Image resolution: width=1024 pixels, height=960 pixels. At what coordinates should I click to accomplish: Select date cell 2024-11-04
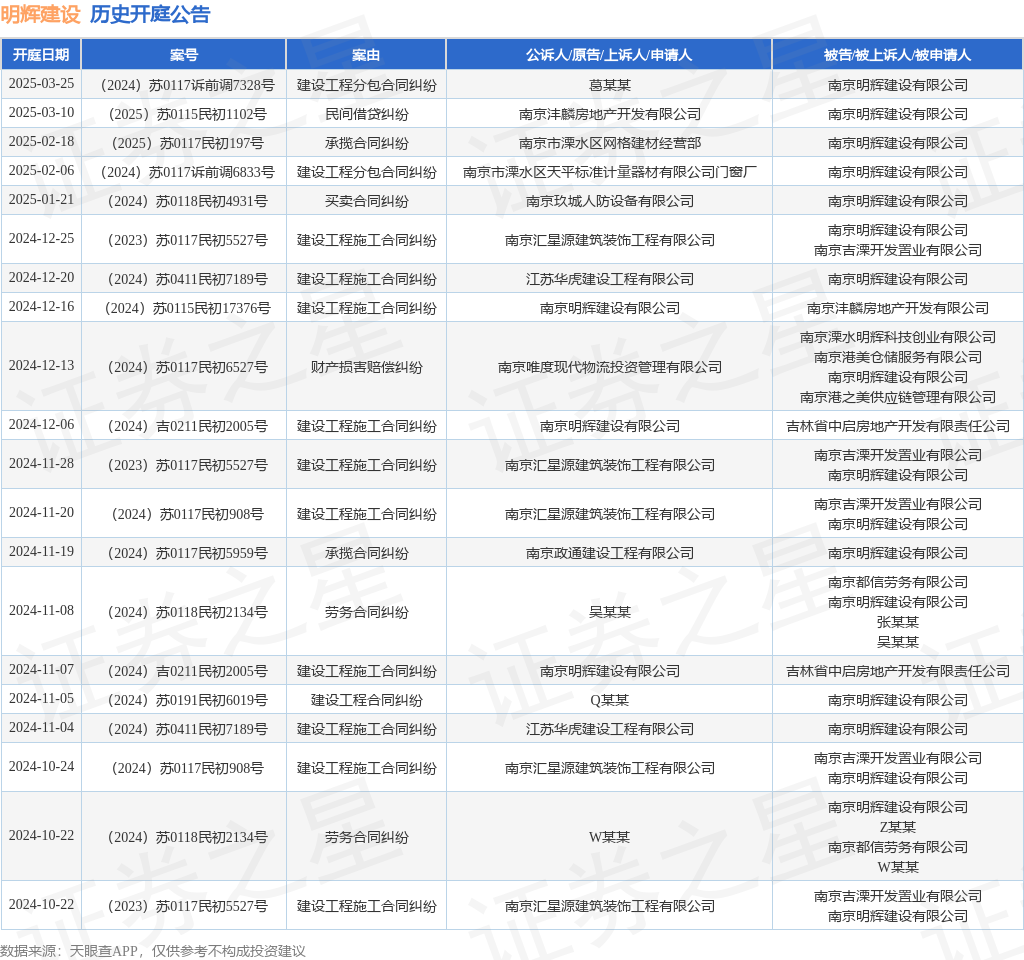click(41, 728)
